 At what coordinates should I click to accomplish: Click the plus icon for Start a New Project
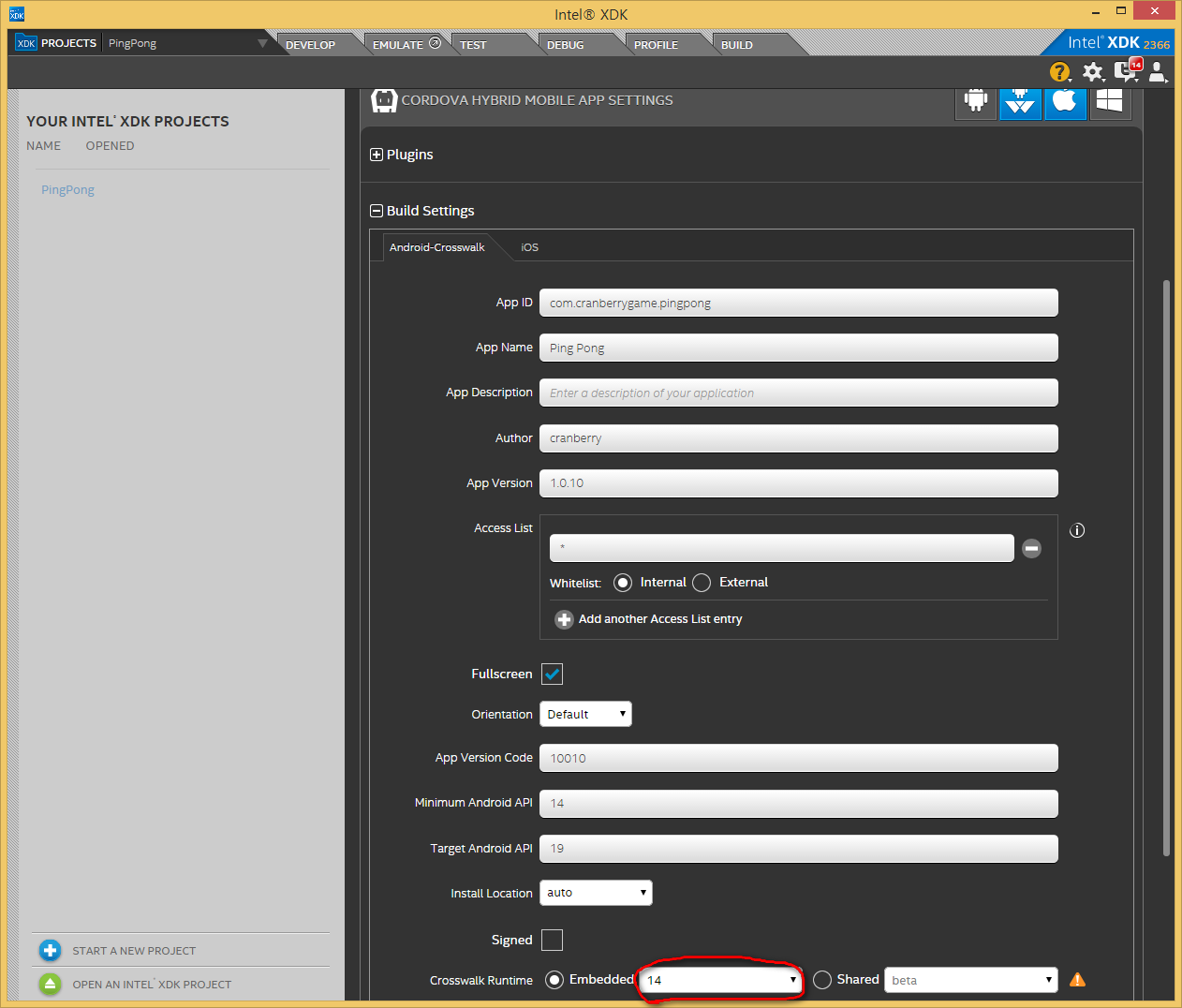coord(51,951)
